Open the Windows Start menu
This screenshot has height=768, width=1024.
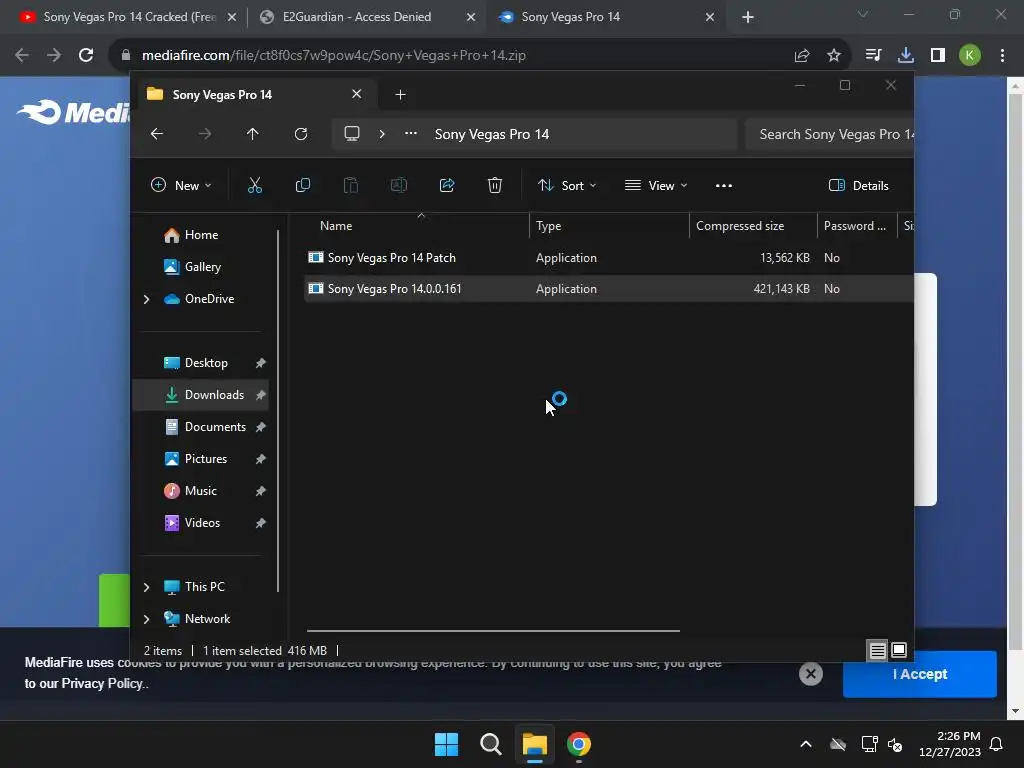click(x=447, y=744)
